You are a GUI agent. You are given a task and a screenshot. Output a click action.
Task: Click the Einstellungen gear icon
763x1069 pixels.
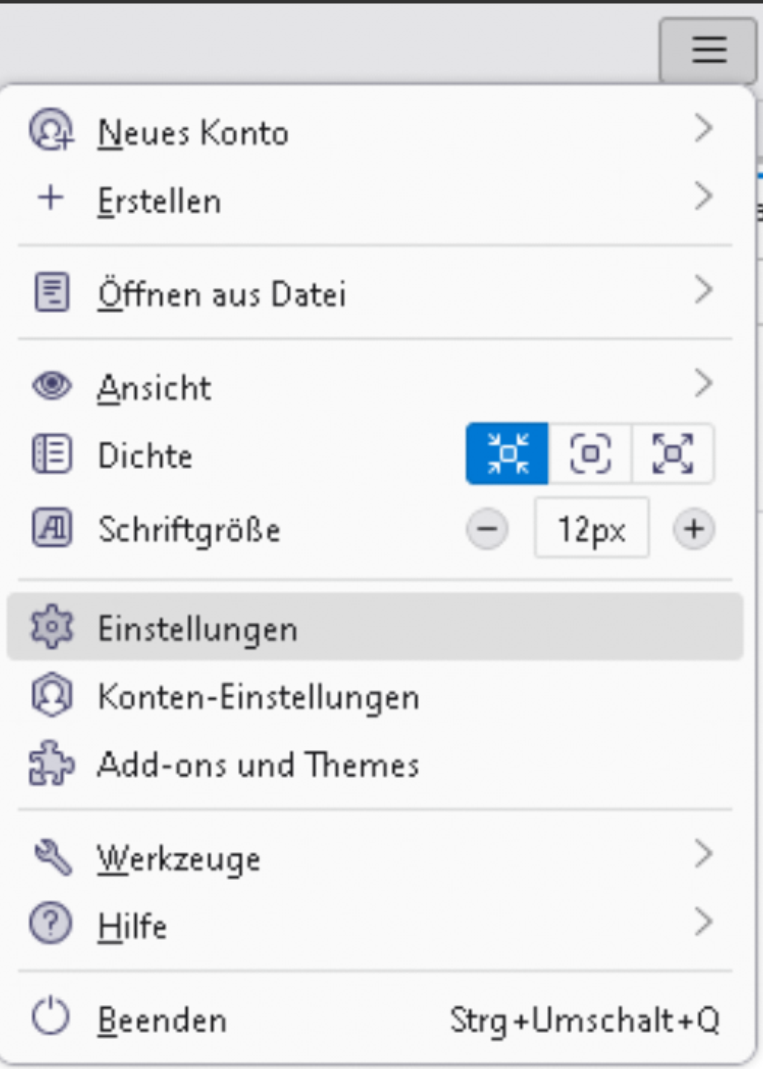(x=51, y=628)
